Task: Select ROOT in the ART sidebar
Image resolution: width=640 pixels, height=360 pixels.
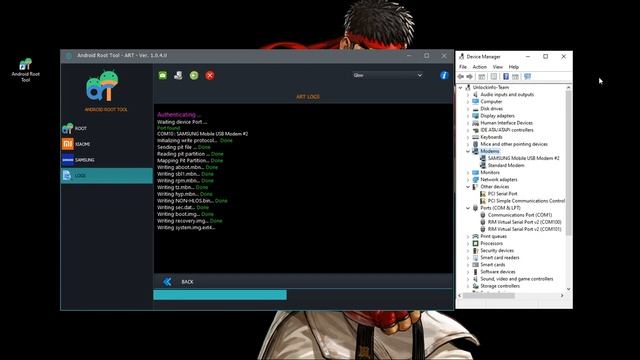Action: point(107,128)
